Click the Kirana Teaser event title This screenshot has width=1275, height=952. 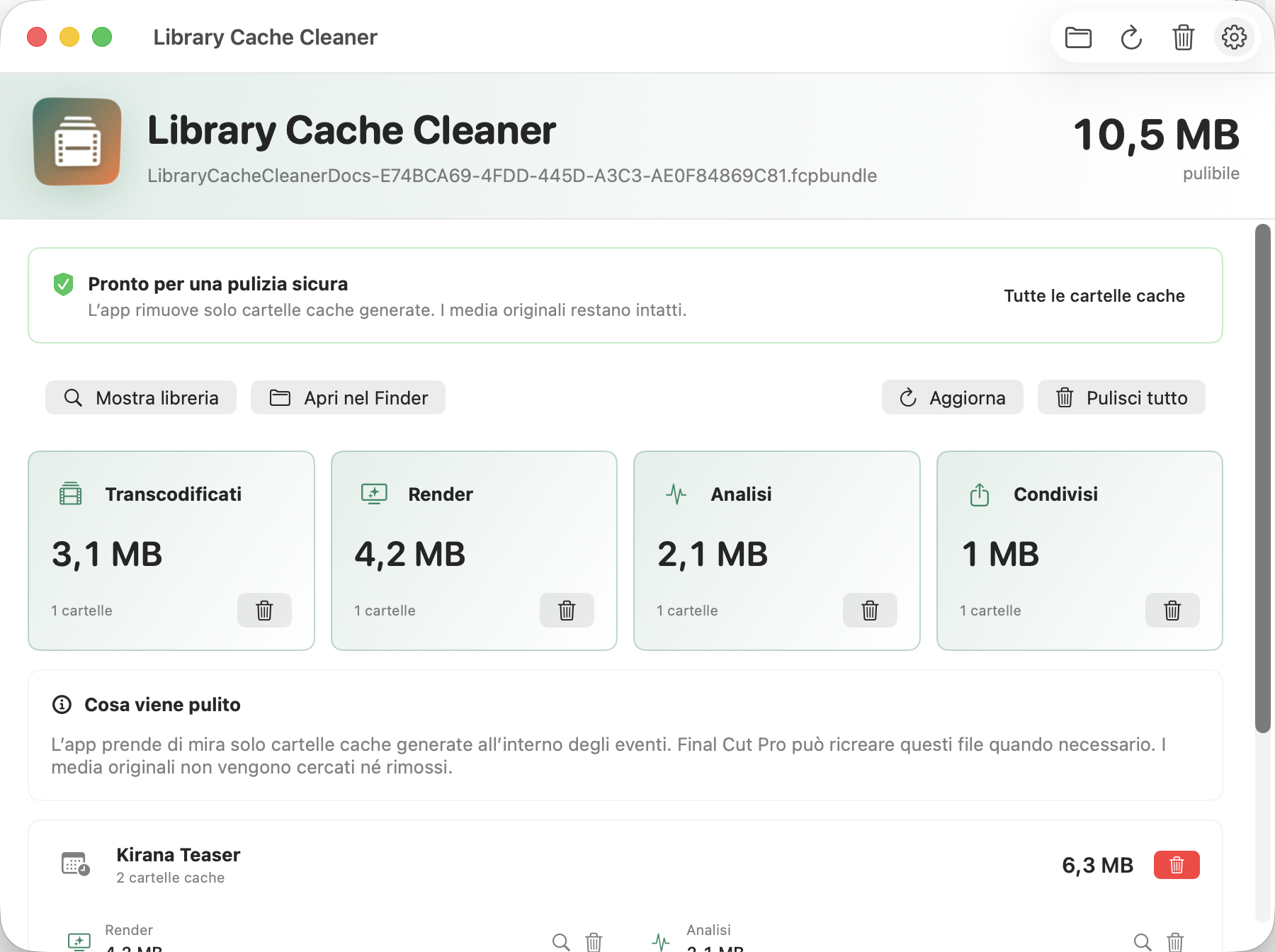coord(178,855)
